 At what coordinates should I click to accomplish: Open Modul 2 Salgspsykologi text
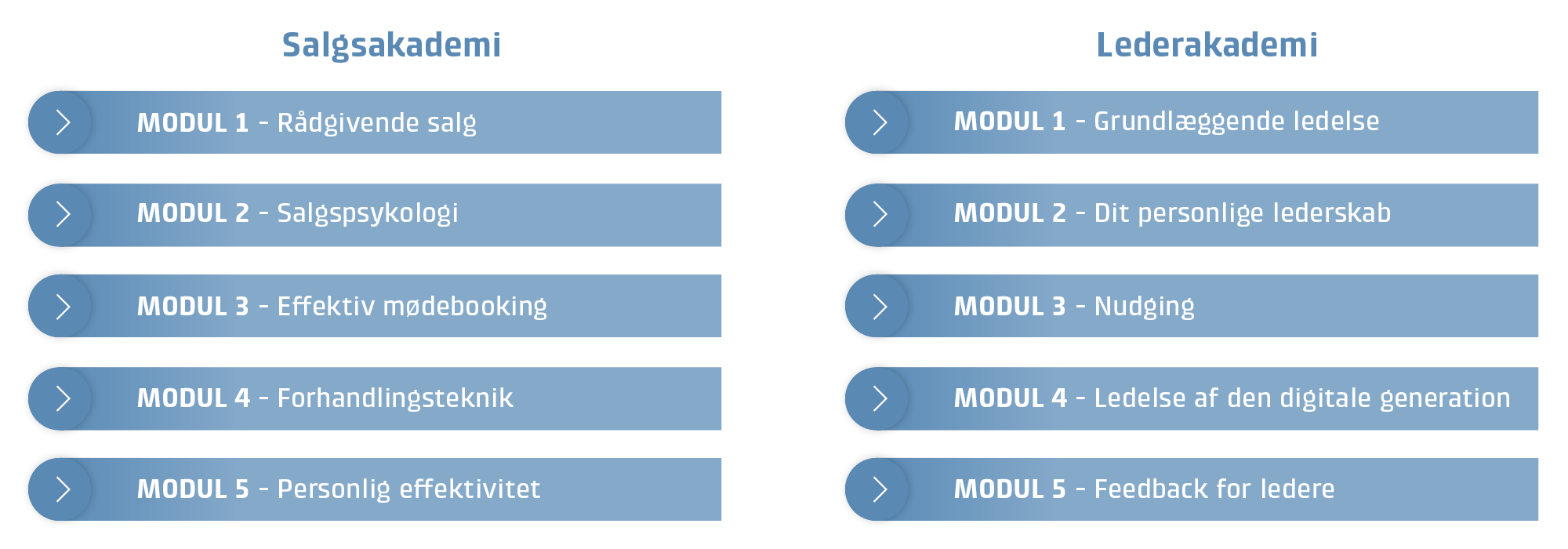298,214
